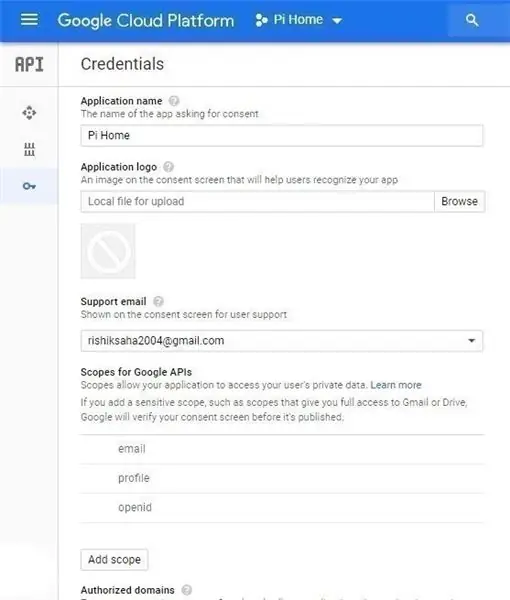Viewport: 510px width, 600px height.
Task: Click the Scopes for Google APIs heading
Action: pyautogui.click(x=136, y=372)
